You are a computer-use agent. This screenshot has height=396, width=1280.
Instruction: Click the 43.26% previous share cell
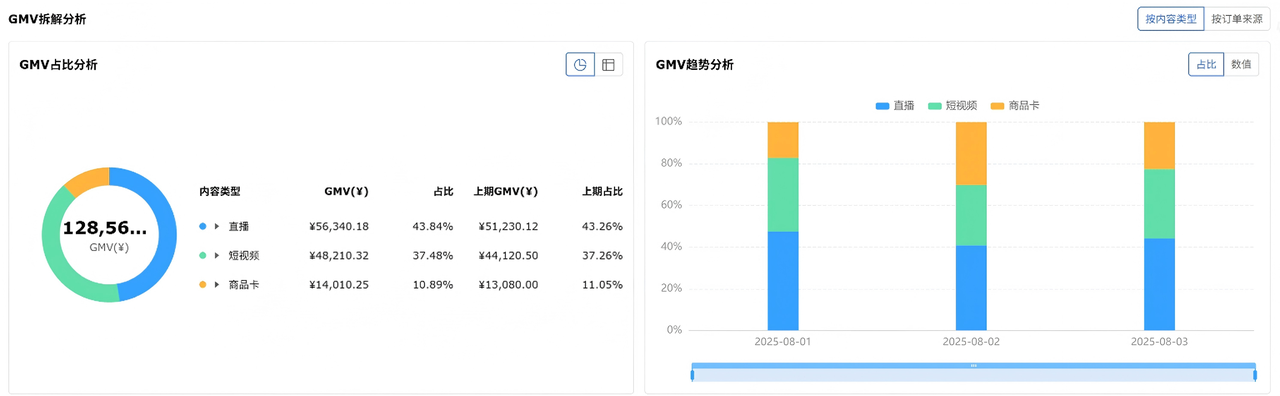[x=602, y=227]
